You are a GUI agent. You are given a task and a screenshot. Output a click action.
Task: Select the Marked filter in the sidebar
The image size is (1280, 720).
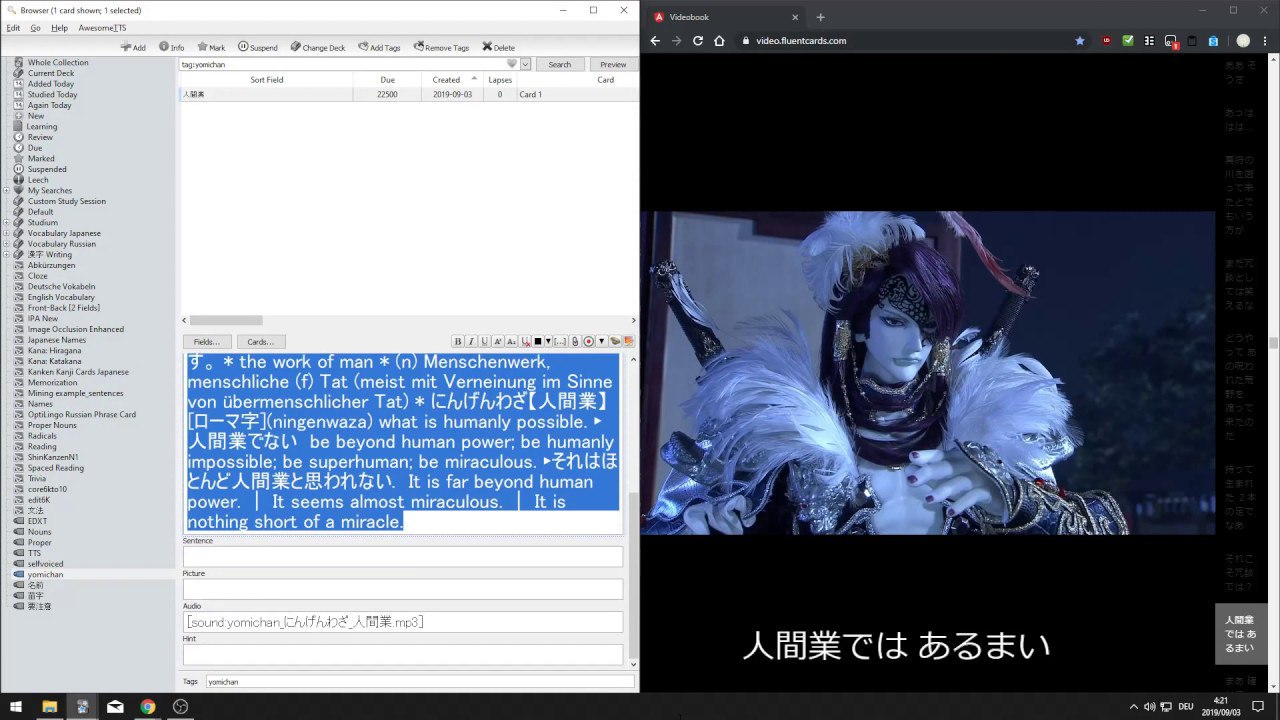point(41,158)
